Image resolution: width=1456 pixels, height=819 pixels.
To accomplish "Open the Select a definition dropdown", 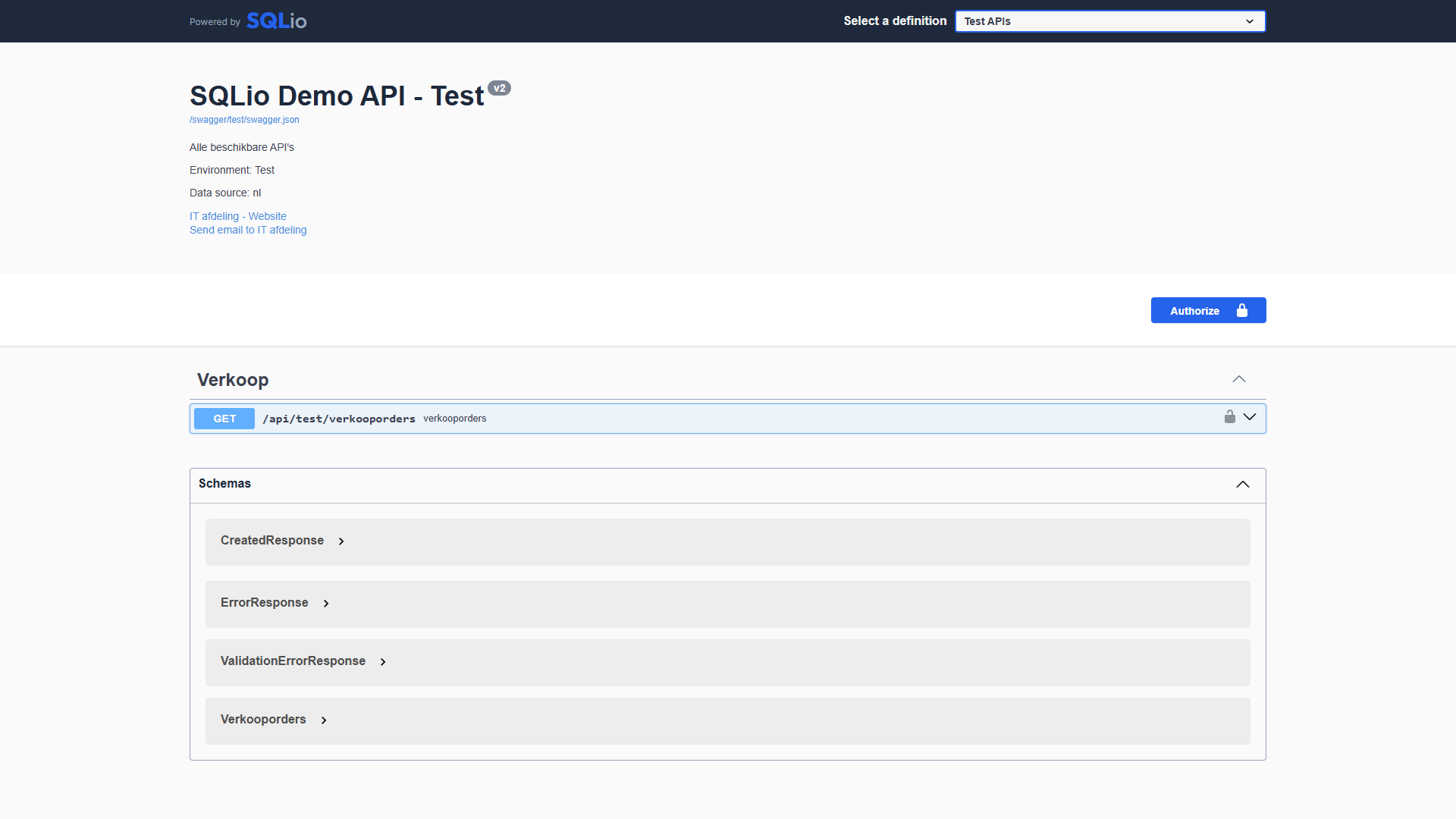I will coord(1110,21).
